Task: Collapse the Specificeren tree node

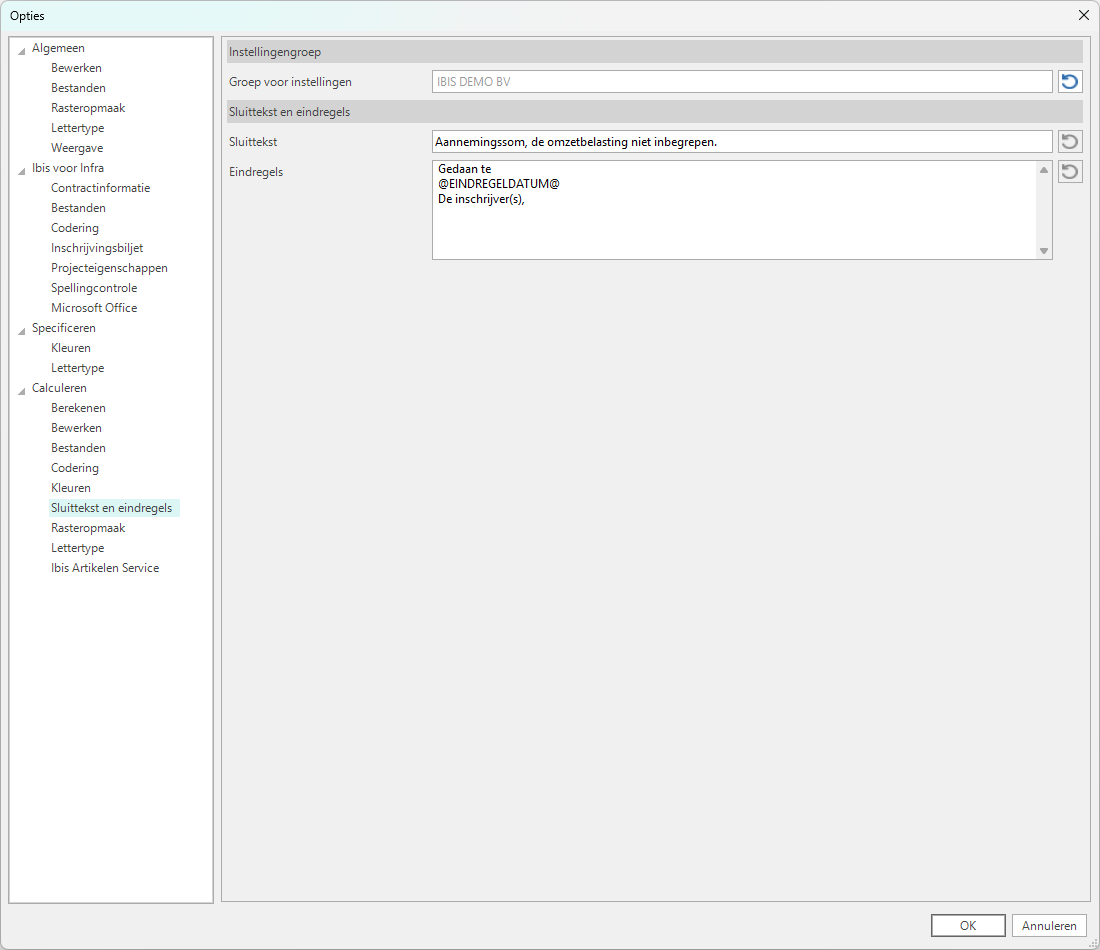Action: [22, 329]
